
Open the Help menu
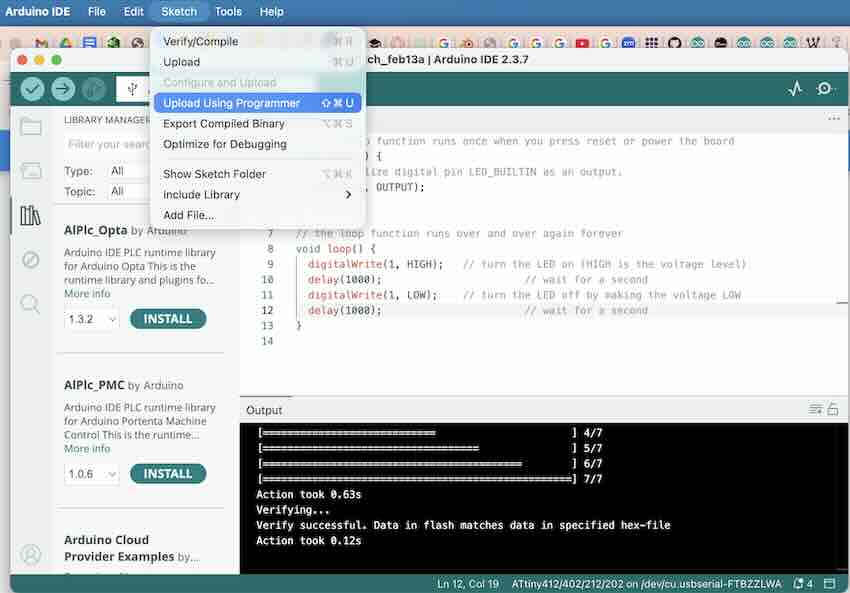point(271,11)
